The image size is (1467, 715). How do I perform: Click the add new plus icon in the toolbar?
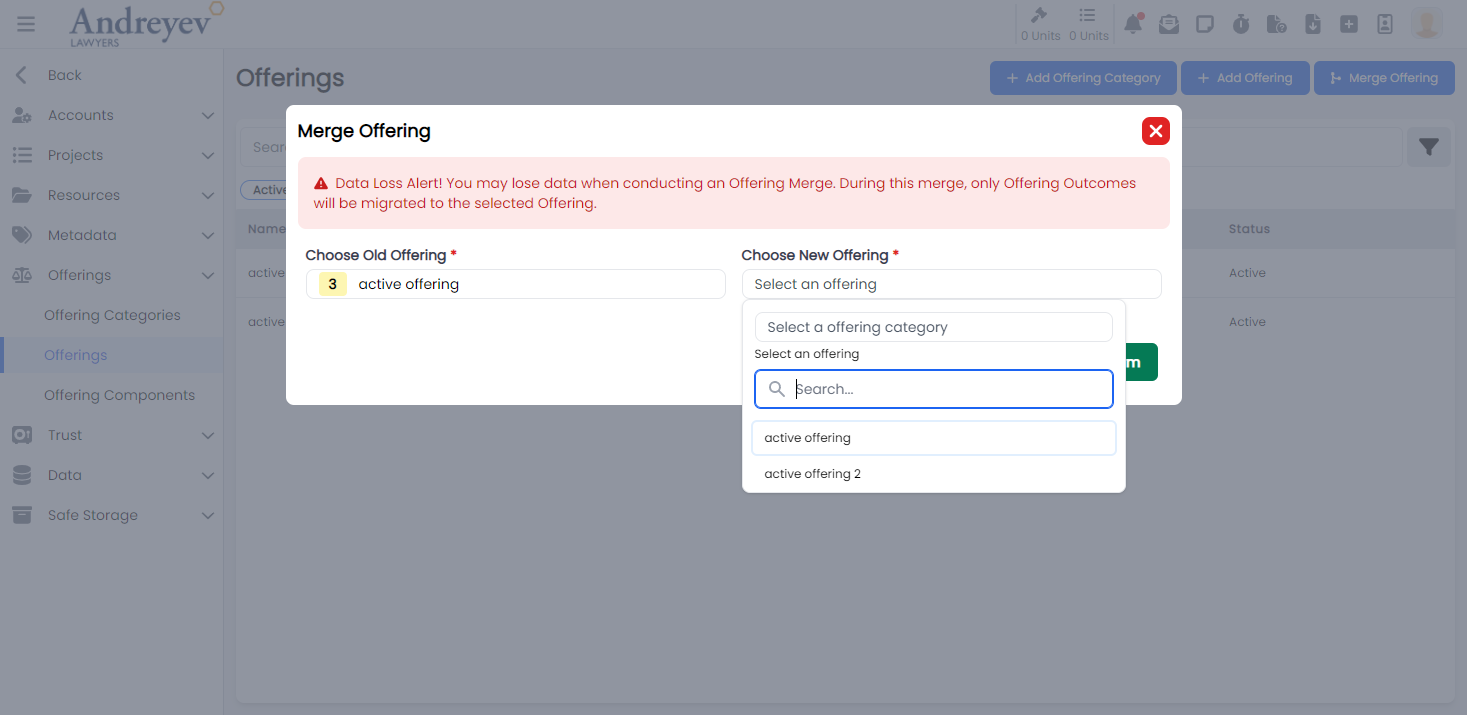click(1349, 22)
